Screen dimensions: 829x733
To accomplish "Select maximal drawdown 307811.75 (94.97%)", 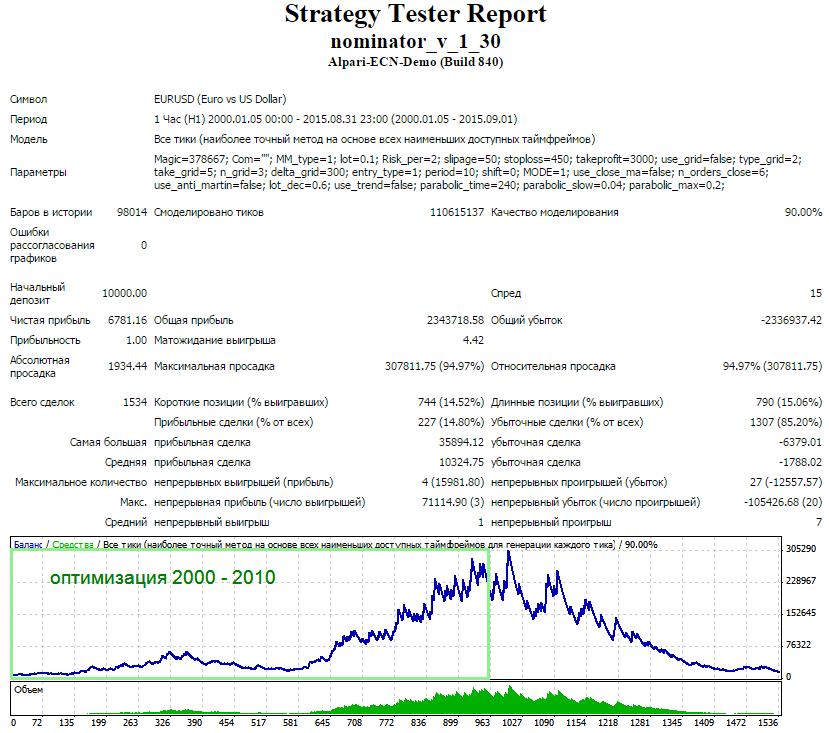I will coord(434,366).
